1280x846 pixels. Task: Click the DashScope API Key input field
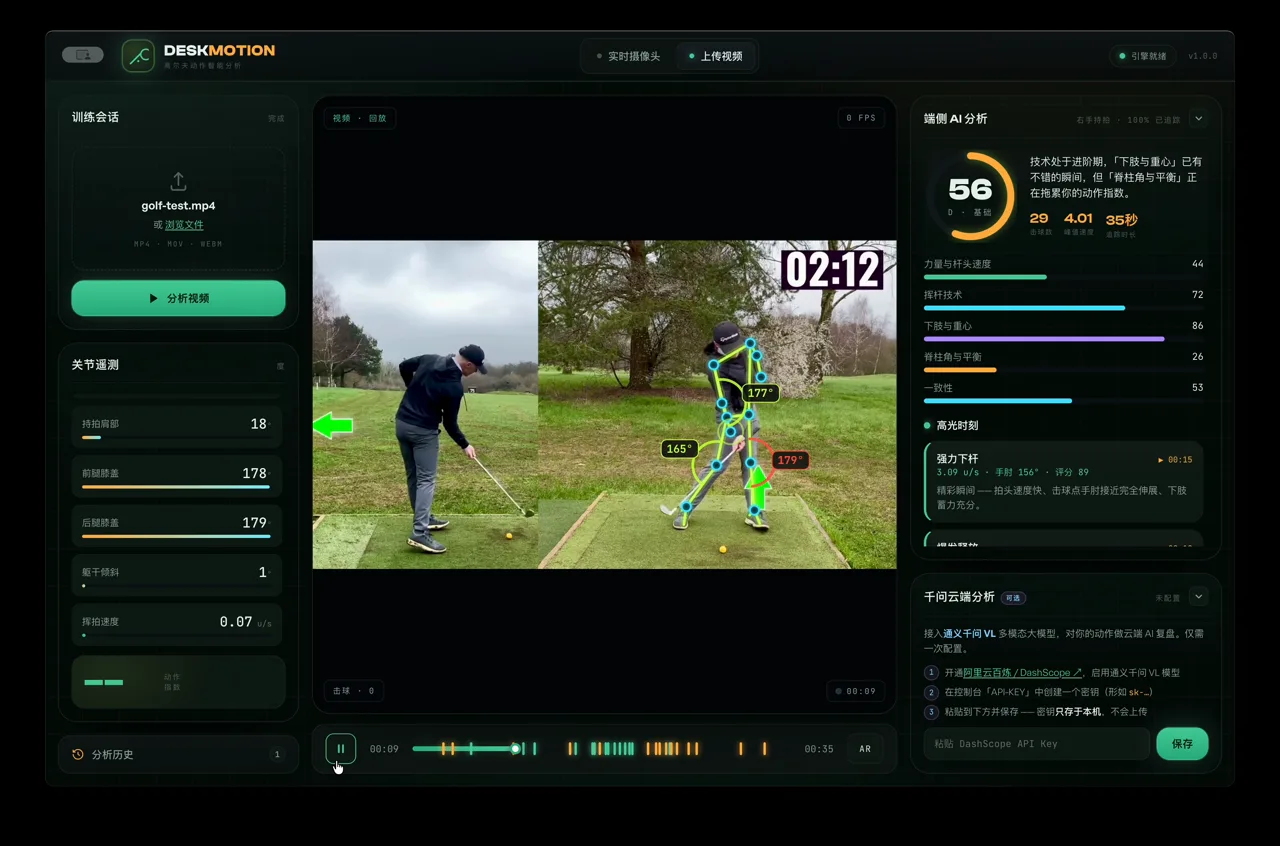coord(1036,744)
